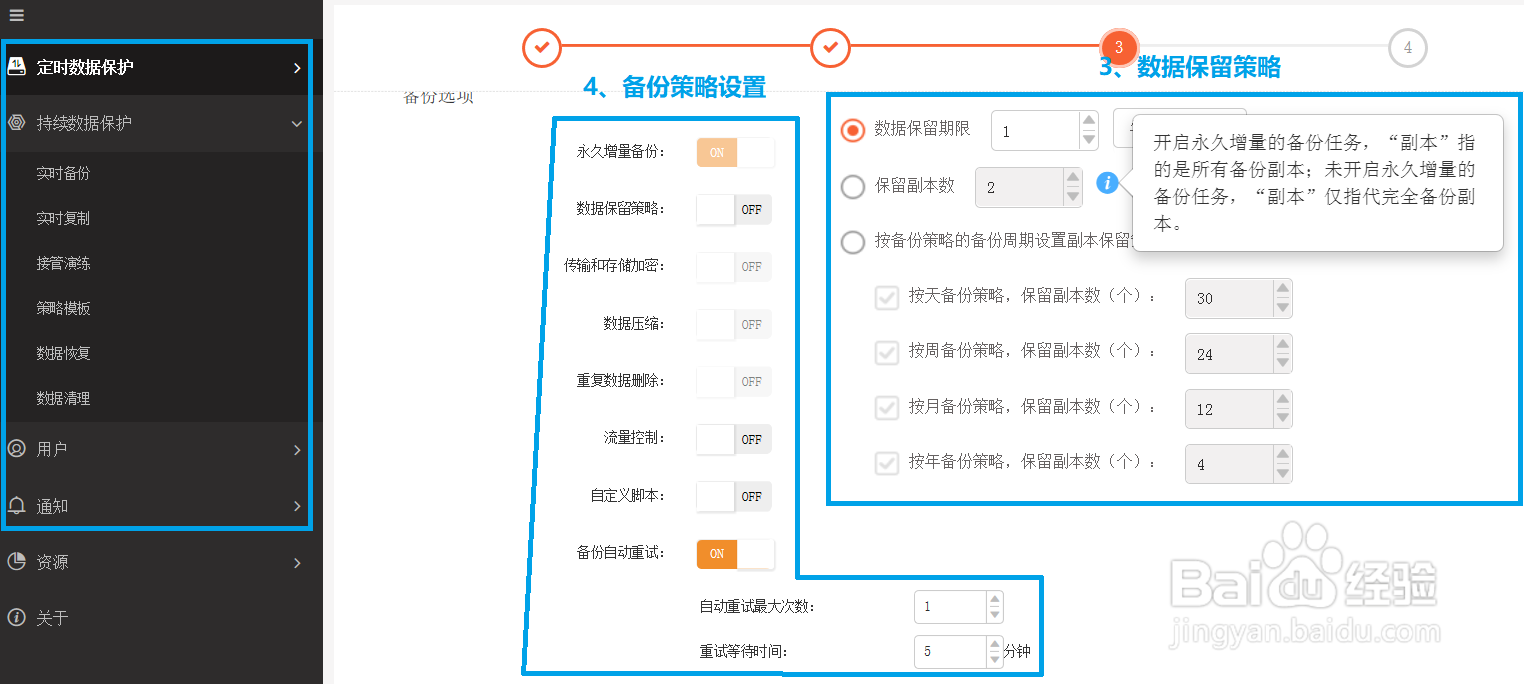Screen dimensions: 1524x684
Task: Increase 自动重试最大次数 stepper up arrow
Action: pyautogui.click(x=994, y=599)
